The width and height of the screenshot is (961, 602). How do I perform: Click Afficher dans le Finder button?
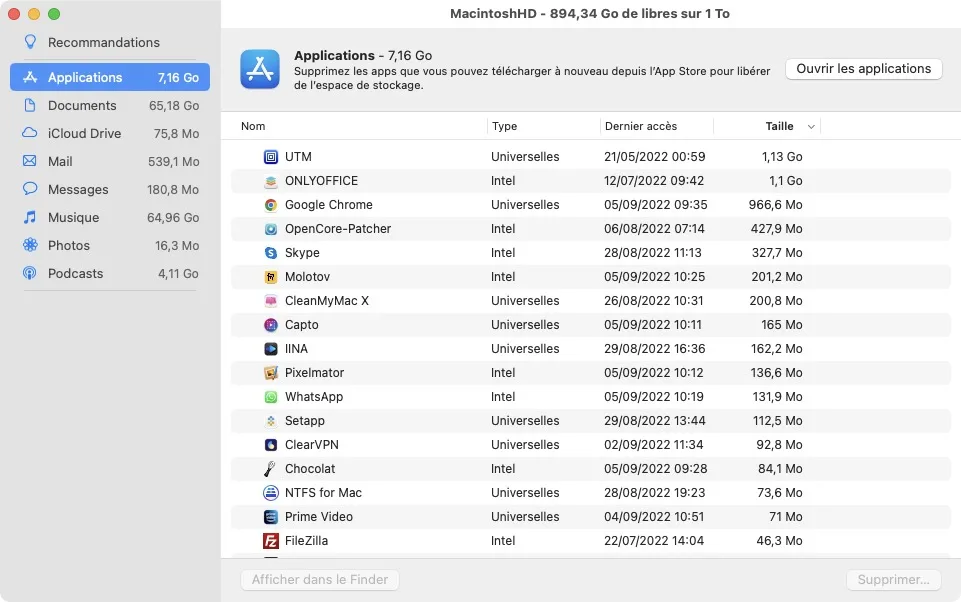click(x=320, y=579)
